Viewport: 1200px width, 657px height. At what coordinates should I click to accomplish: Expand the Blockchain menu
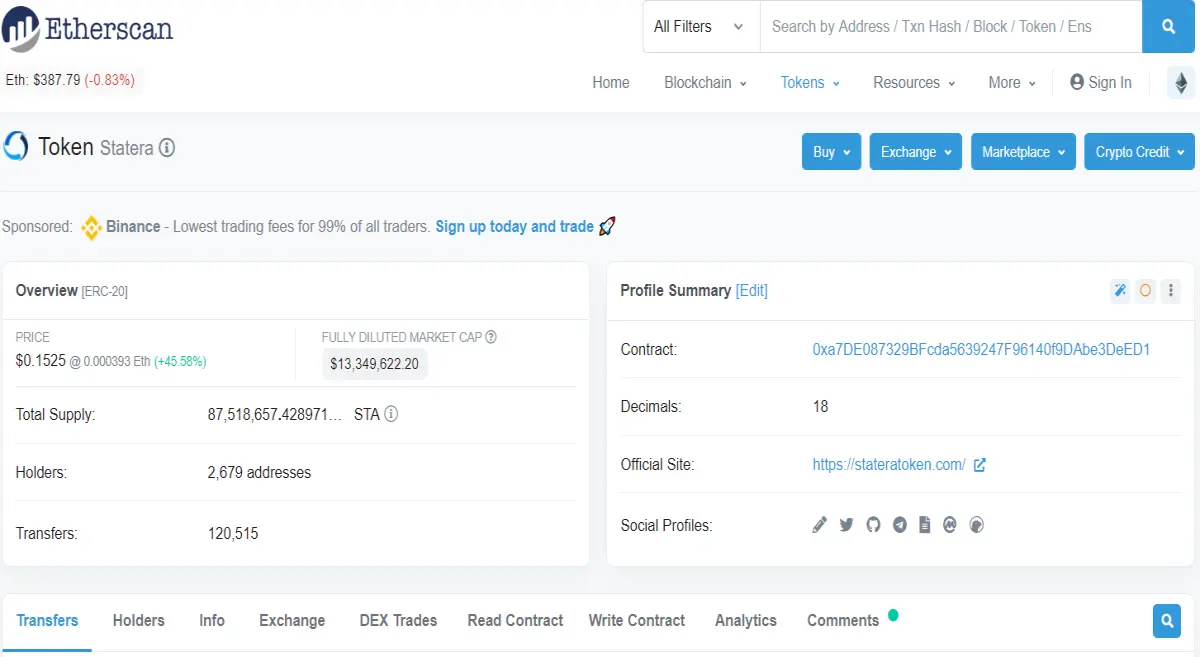[x=706, y=83]
